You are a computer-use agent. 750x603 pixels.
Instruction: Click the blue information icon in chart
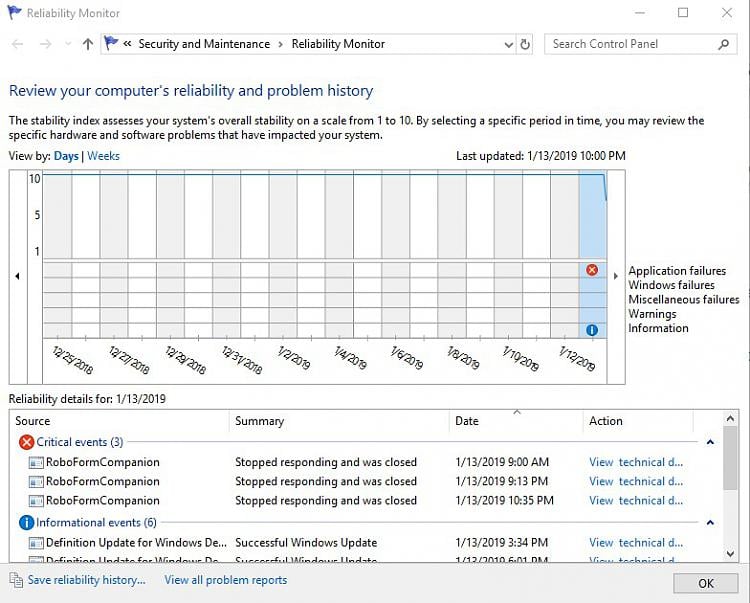[x=592, y=330]
